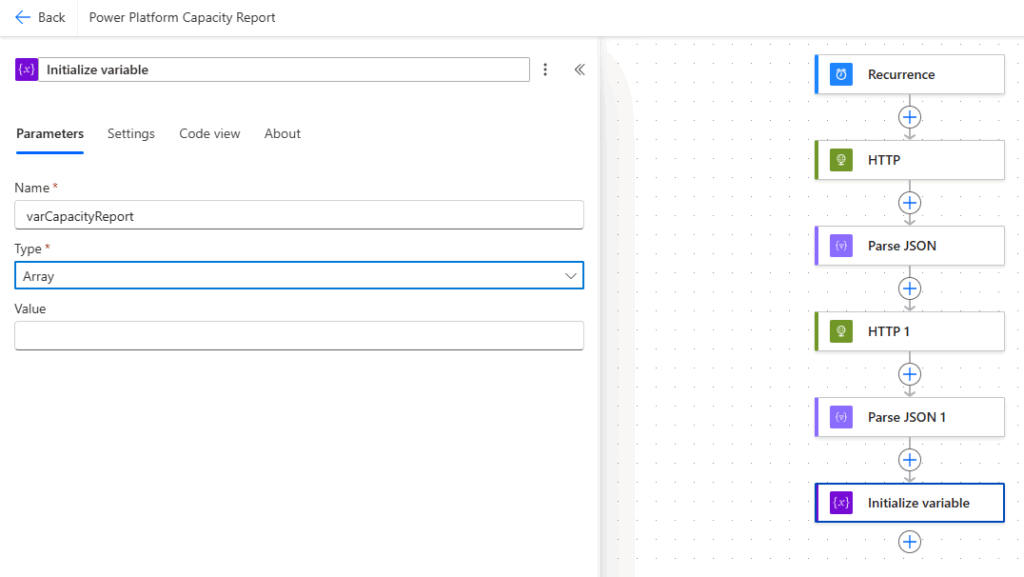Click the HTTP 1 action icon
Image resolution: width=1024 pixels, height=577 pixels.
pos(841,331)
